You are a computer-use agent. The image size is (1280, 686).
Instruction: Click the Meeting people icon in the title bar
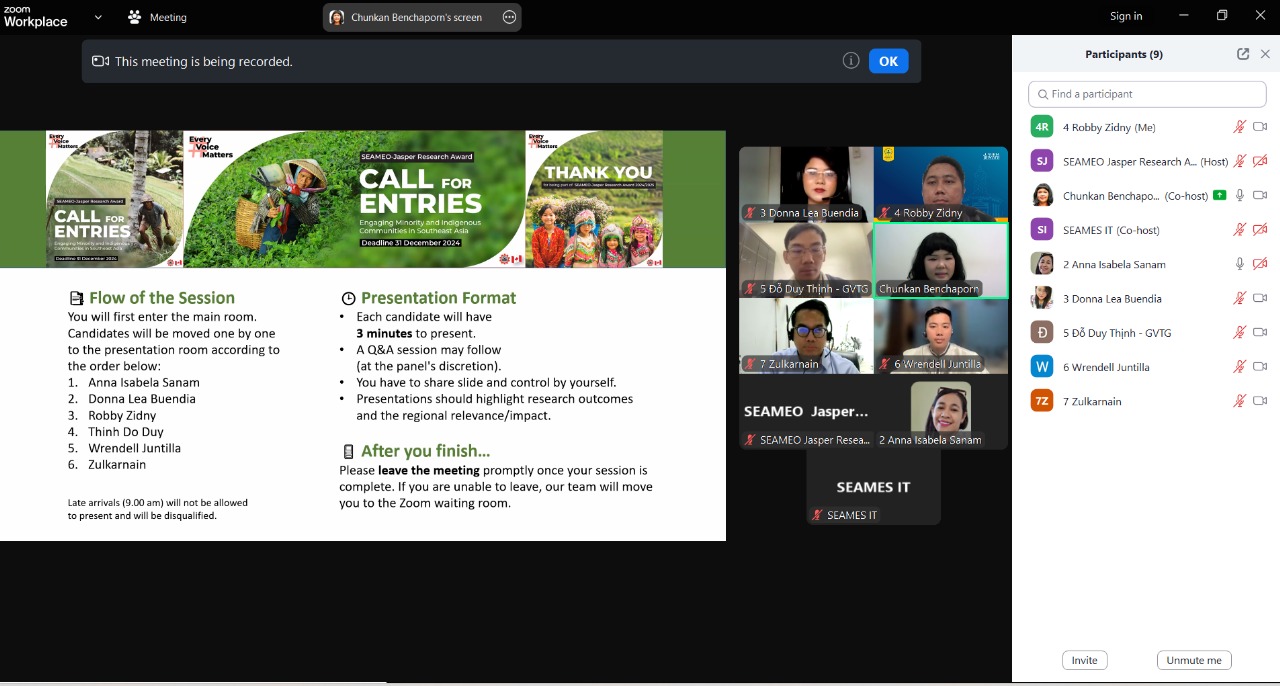135,17
